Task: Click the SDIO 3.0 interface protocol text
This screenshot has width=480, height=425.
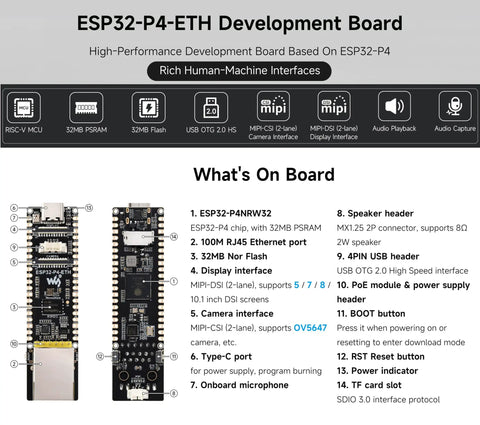Action: (388, 399)
